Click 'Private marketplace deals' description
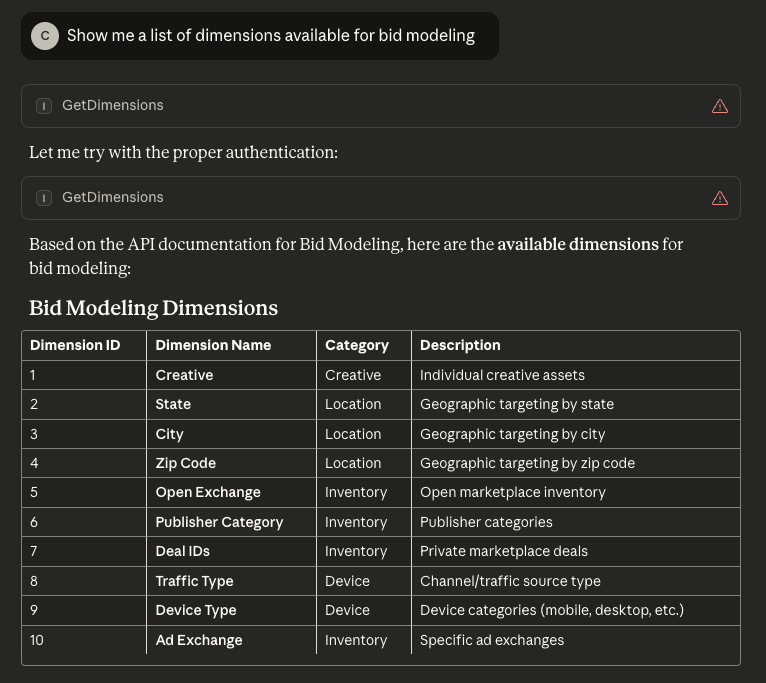Image resolution: width=766 pixels, height=683 pixels. point(504,552)
